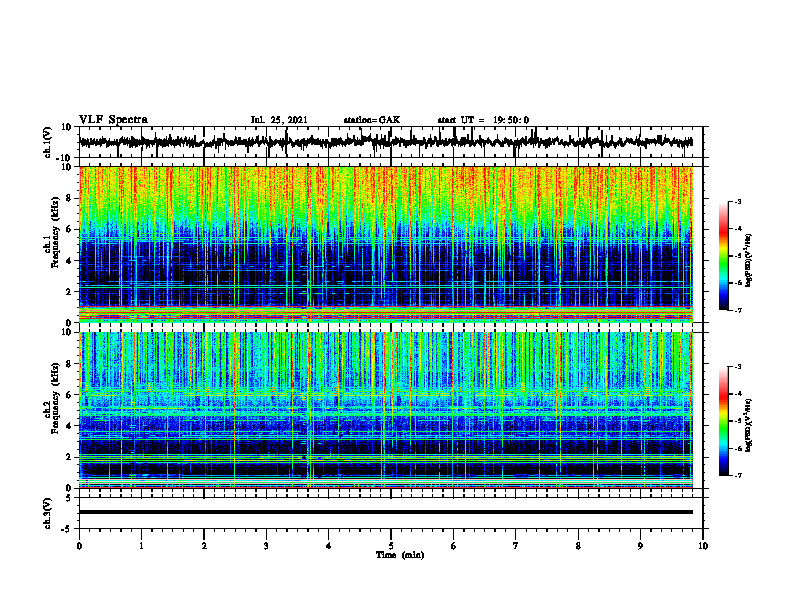792x612 pixels.
Task: Click the ch.3 flat black trace line
Action: click(x=386, y=512)
